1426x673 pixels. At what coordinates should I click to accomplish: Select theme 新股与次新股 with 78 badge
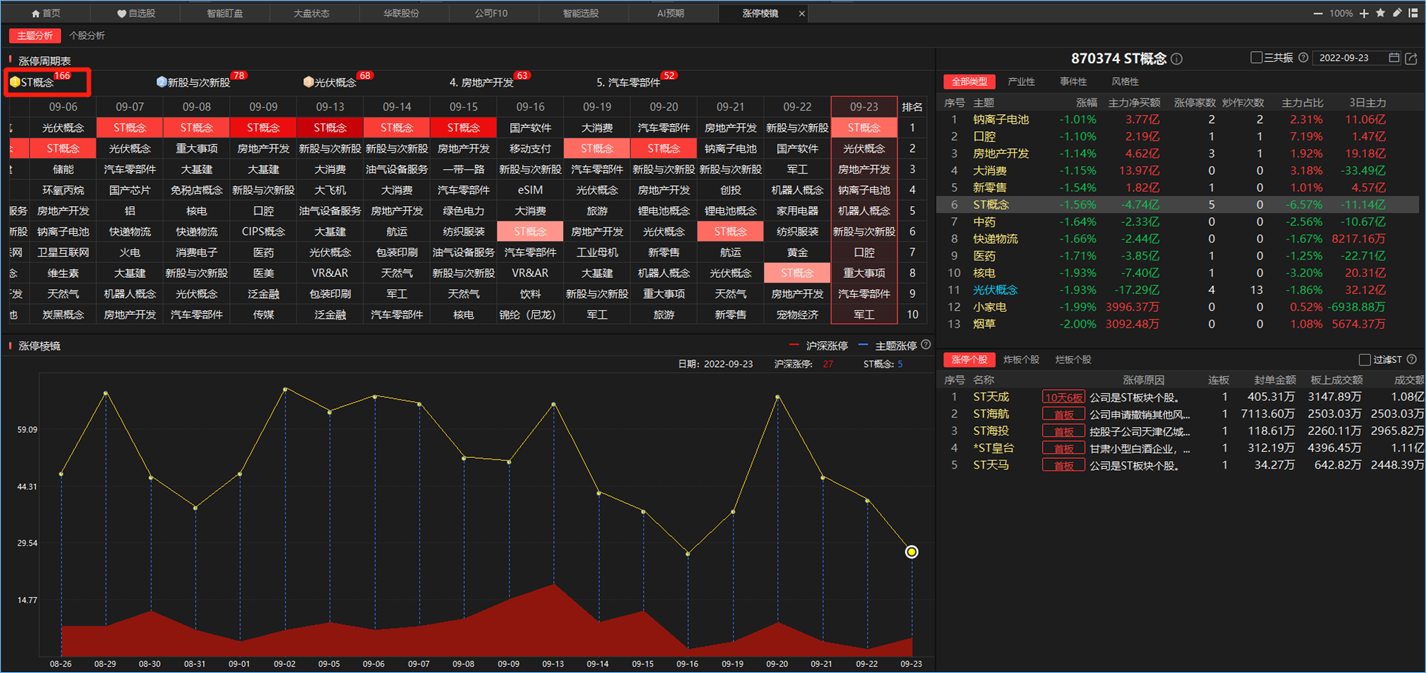(x=201, y=81)
